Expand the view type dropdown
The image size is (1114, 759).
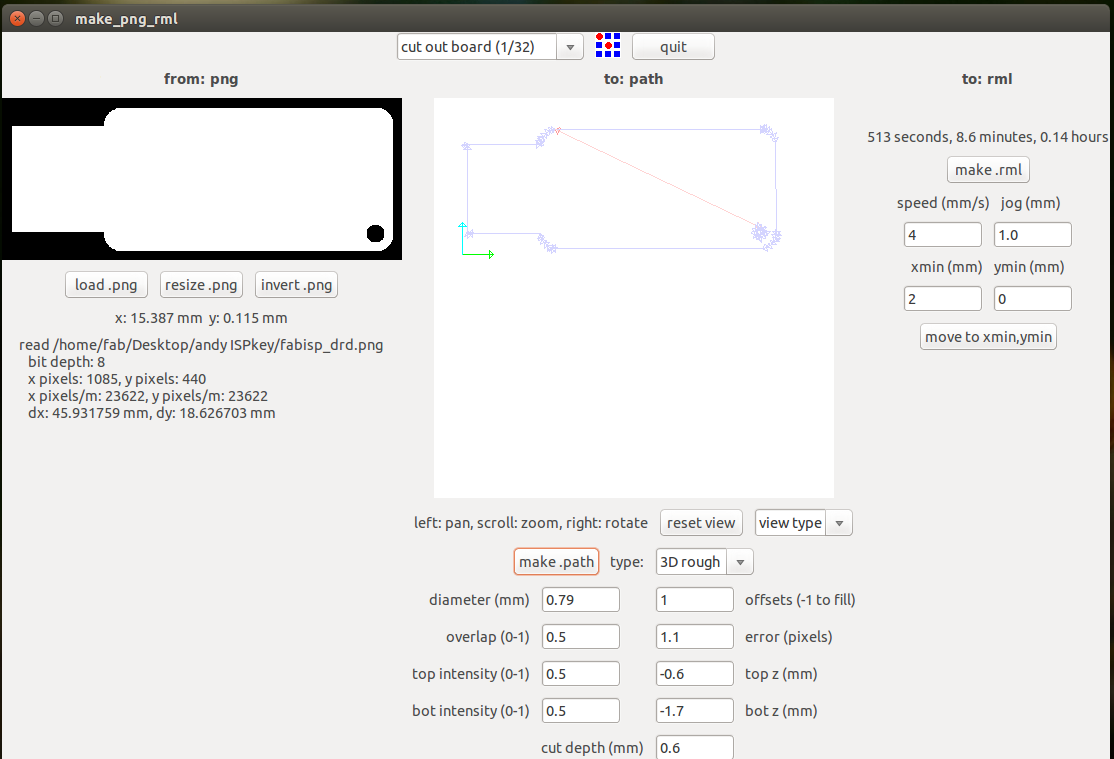click(803, 523)
